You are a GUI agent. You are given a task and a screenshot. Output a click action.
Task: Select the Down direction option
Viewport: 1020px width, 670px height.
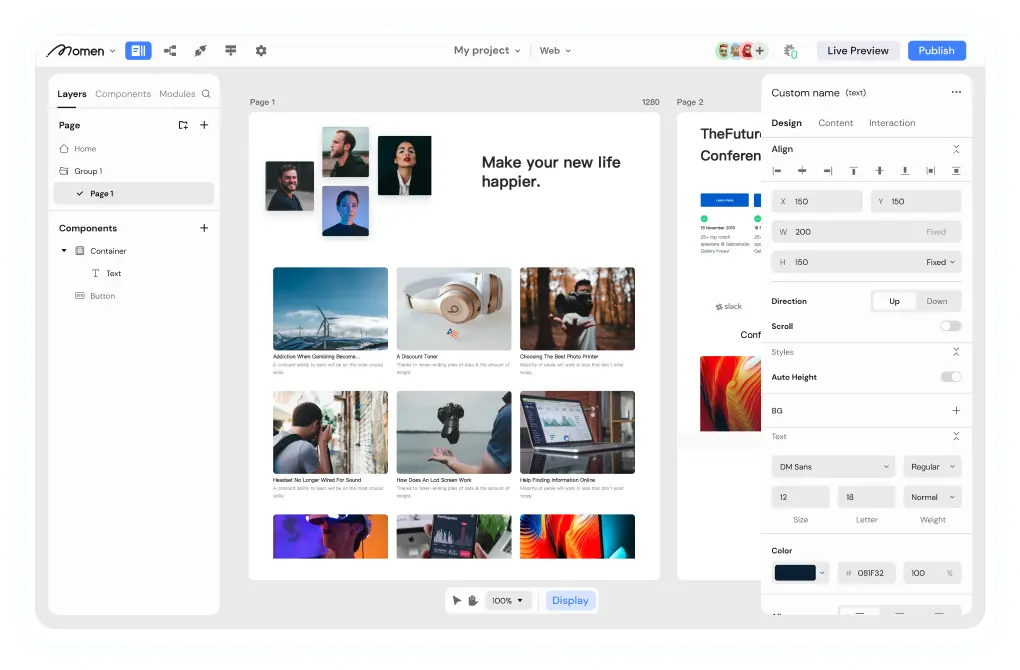936,301
